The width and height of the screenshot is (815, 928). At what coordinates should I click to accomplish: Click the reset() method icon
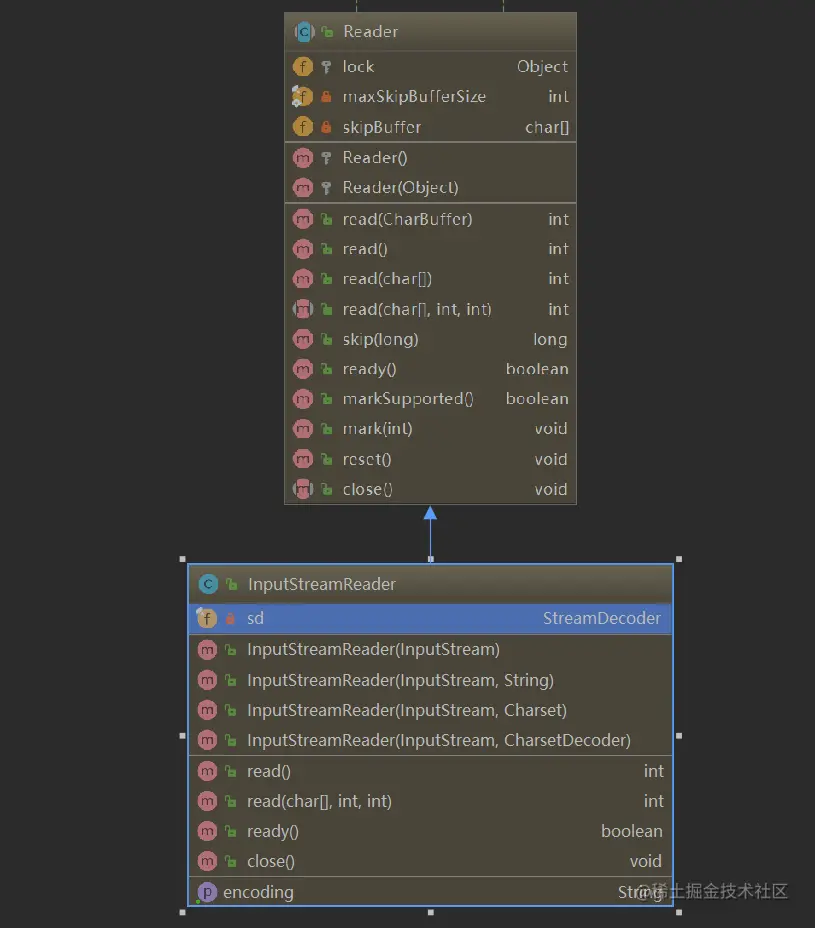[x=302, y=459]
